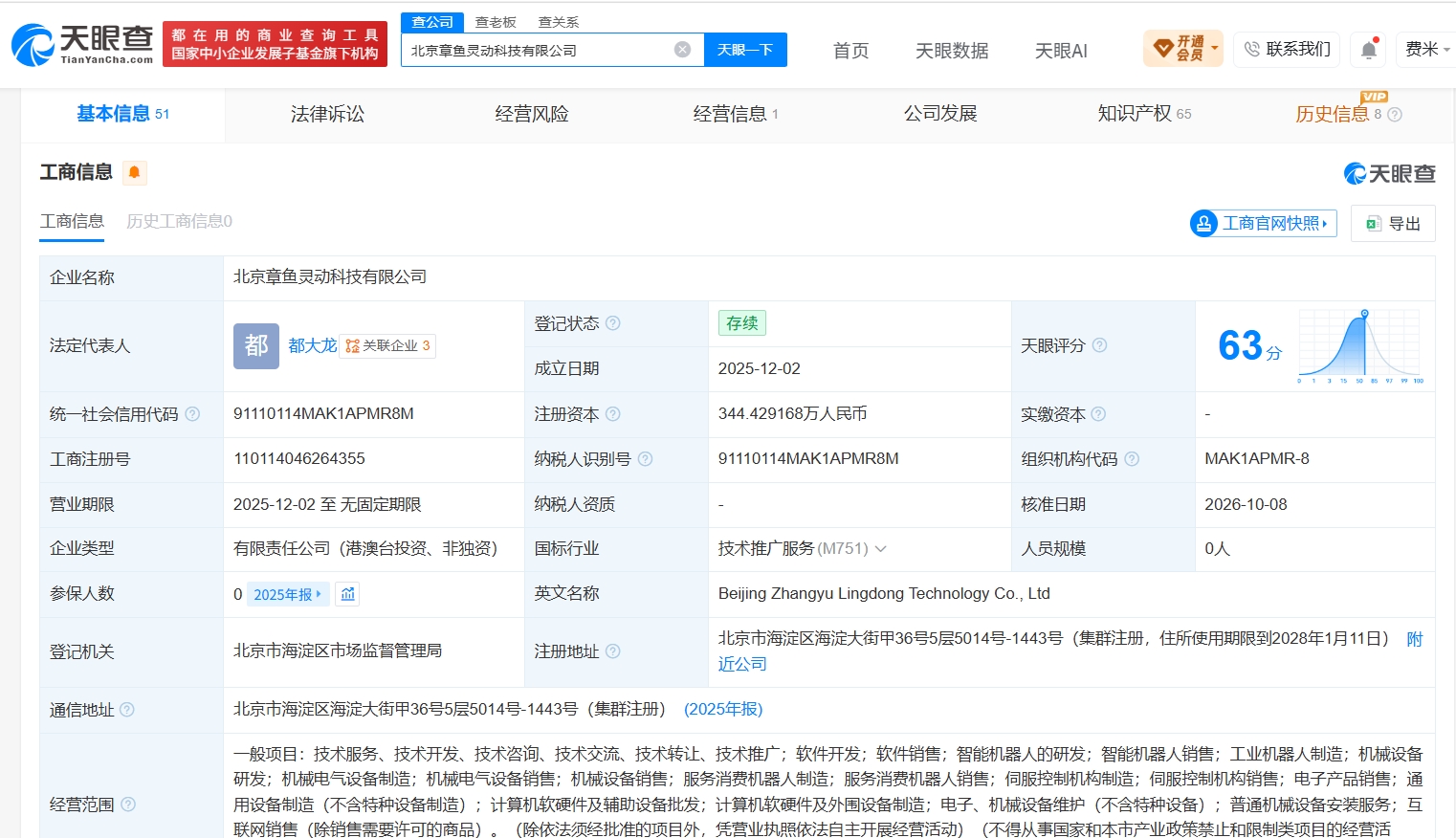
Task: Click the 天眼一下 search button
Action: tap(745, 50)
